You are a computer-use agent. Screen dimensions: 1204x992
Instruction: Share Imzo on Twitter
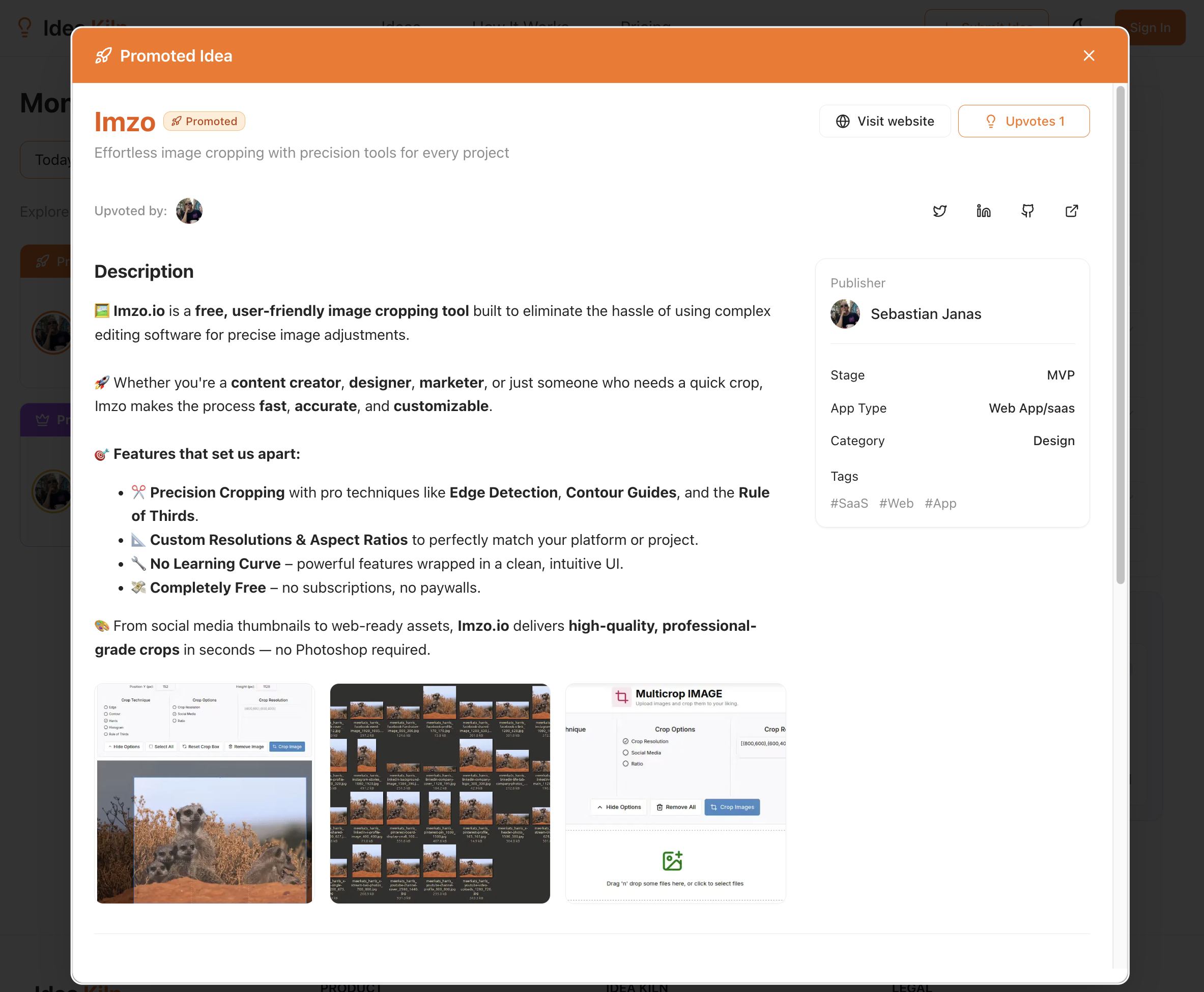(939, 211)
